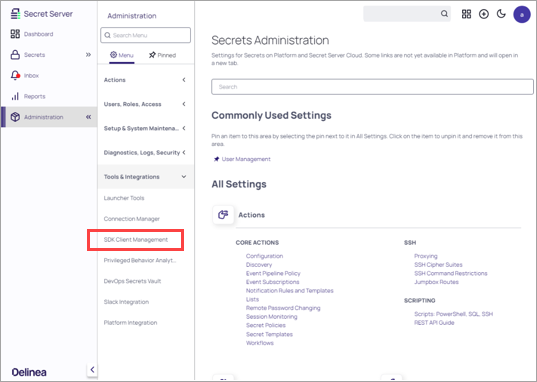Open Discovery link
The height and width of the screenshot is (382, 537).
[259, 264]
